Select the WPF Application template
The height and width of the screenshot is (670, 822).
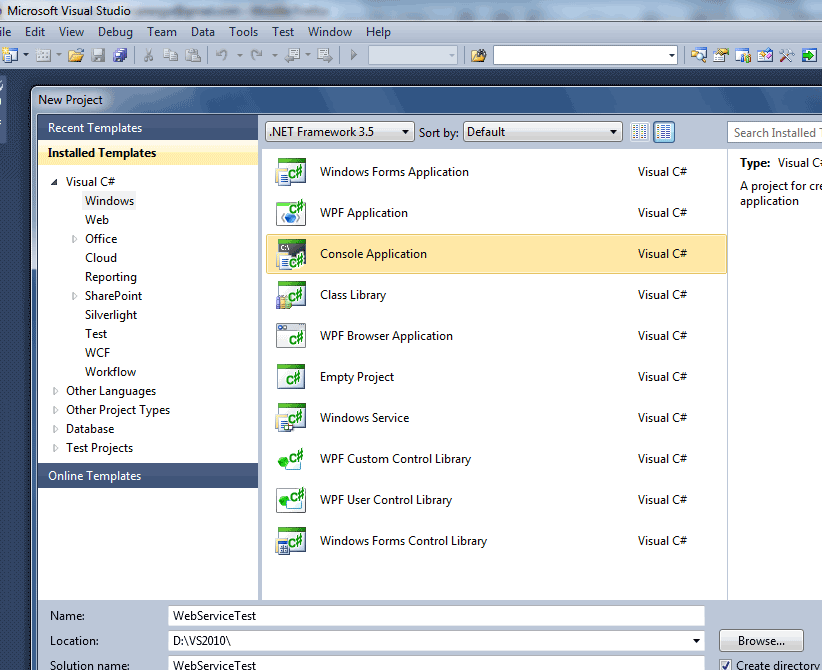tap(496, 213)
